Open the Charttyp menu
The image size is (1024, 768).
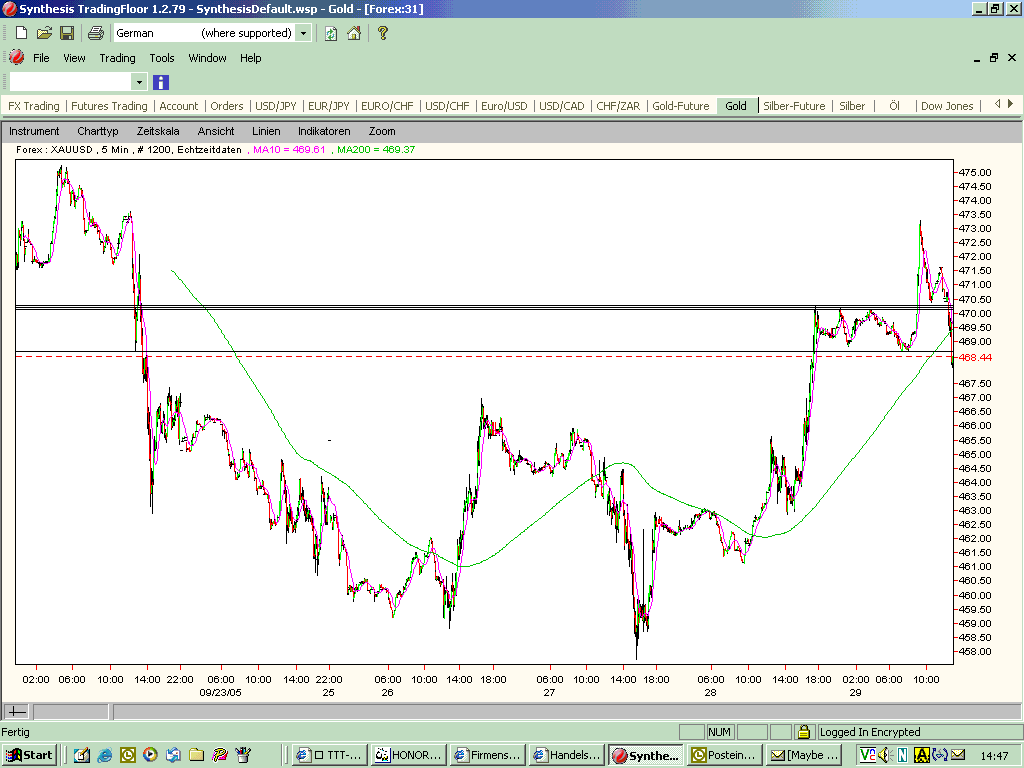point(98,131)
